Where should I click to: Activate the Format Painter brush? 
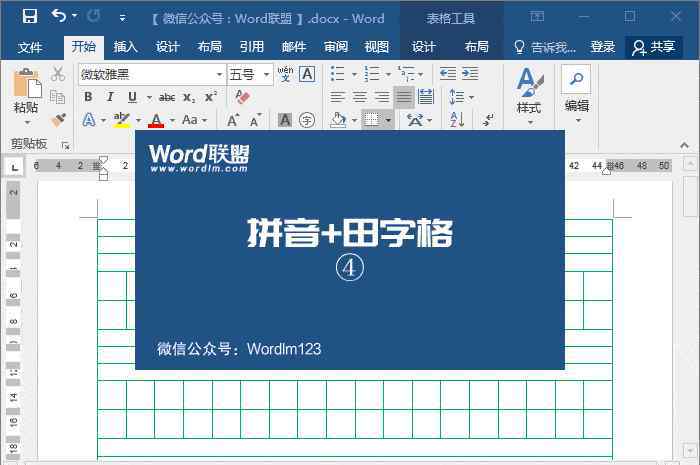point(58,120)
